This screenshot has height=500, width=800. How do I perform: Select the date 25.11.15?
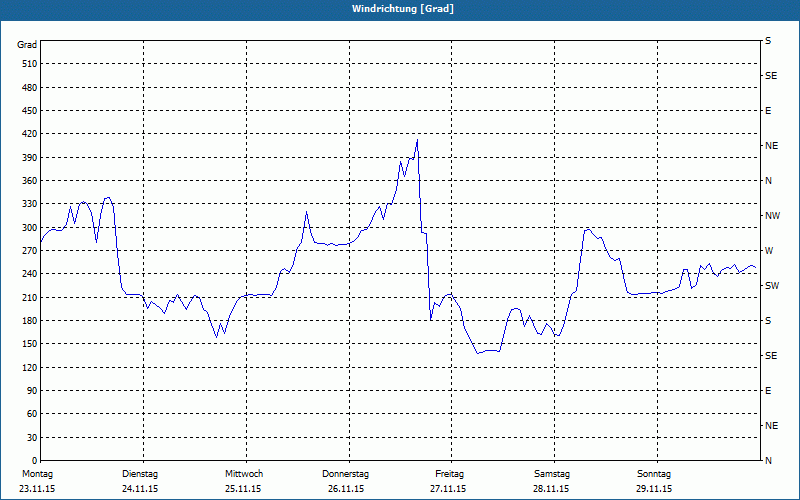point(243,489)
